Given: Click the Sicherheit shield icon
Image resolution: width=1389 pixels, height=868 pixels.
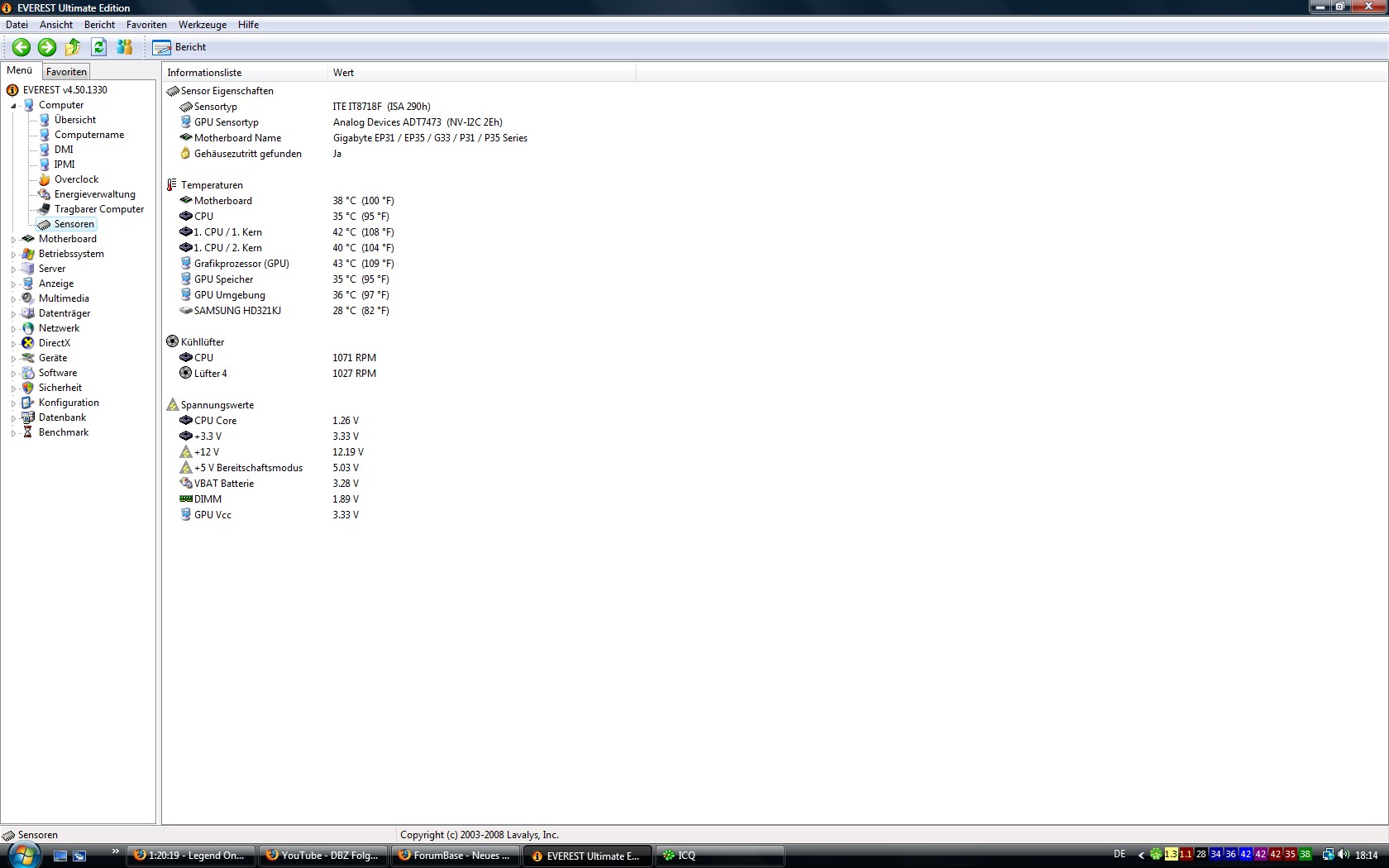Looking at the screenshot, I should 28,388.
